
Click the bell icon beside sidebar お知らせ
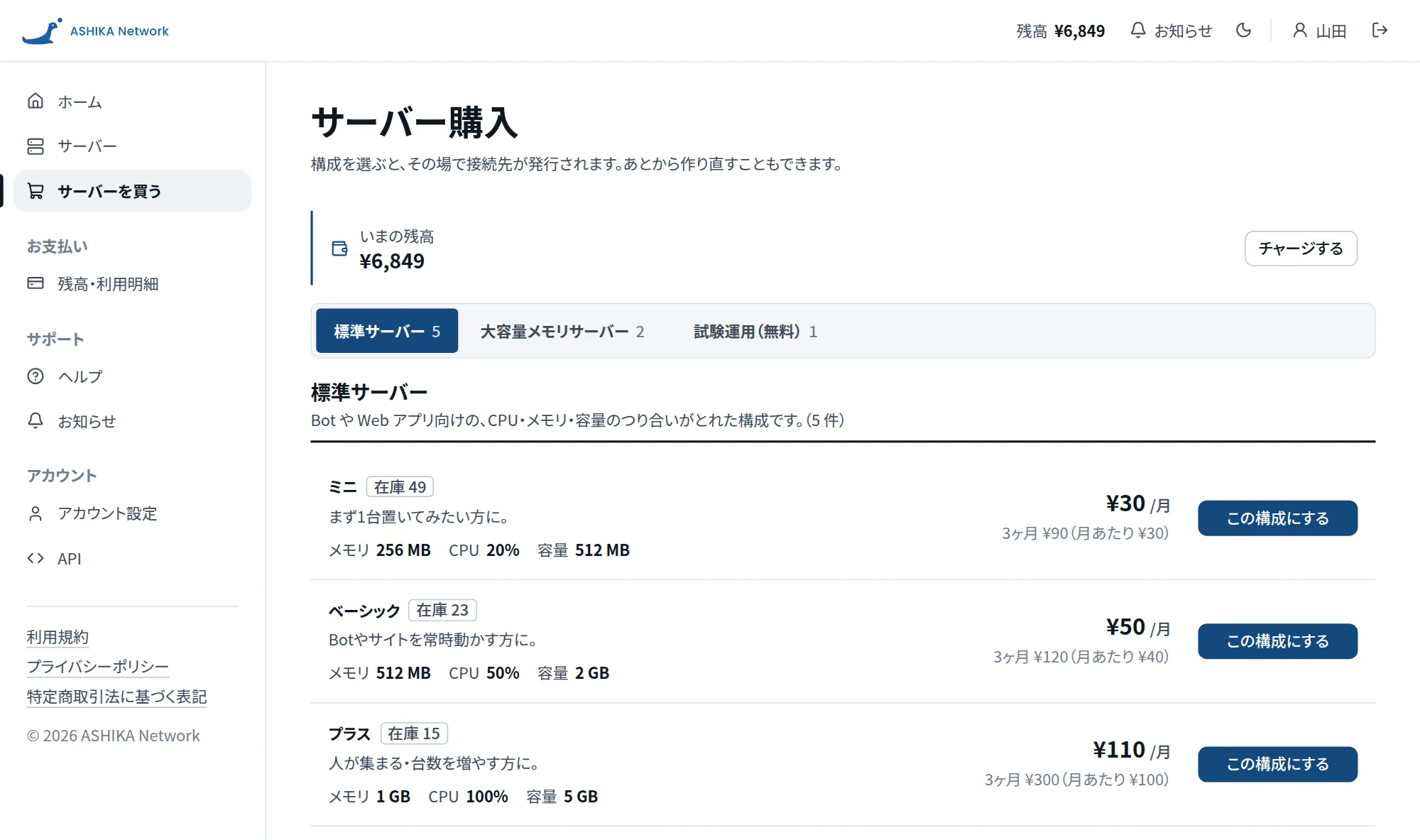click(35, 420)
